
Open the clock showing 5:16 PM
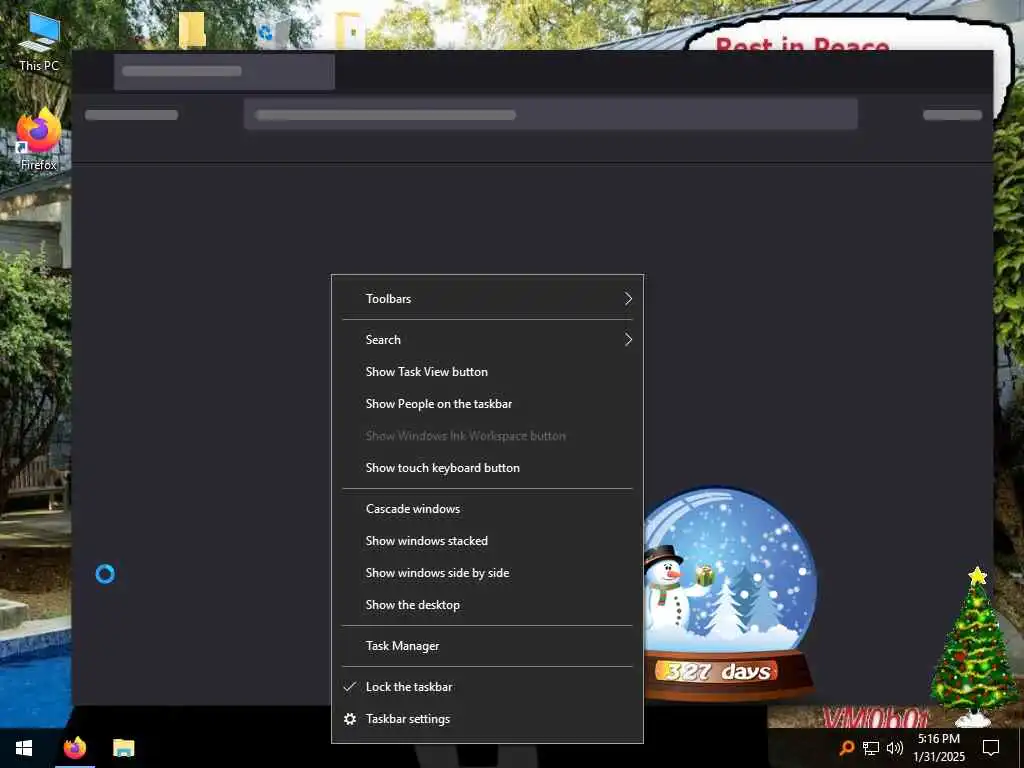click(x=938, y=748)
